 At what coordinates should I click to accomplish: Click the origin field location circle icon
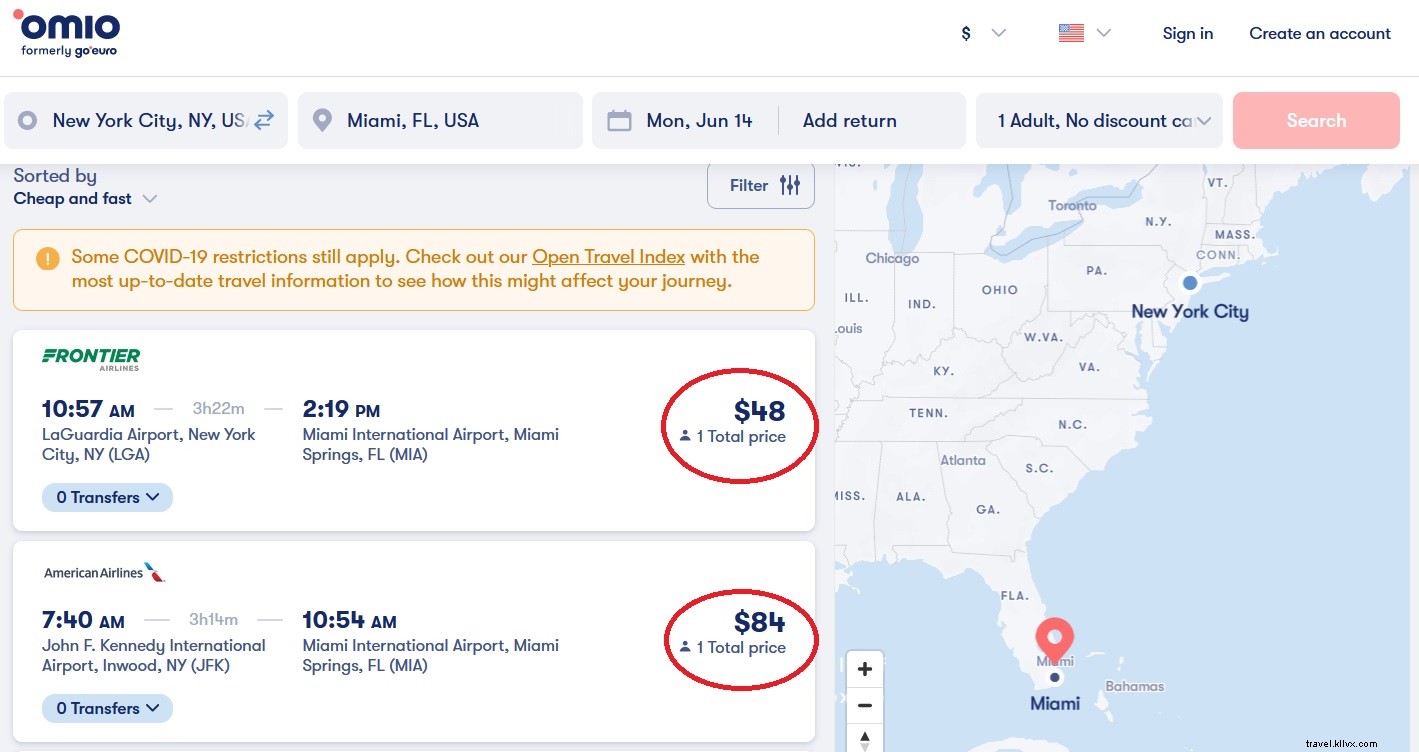coord(27,119)
